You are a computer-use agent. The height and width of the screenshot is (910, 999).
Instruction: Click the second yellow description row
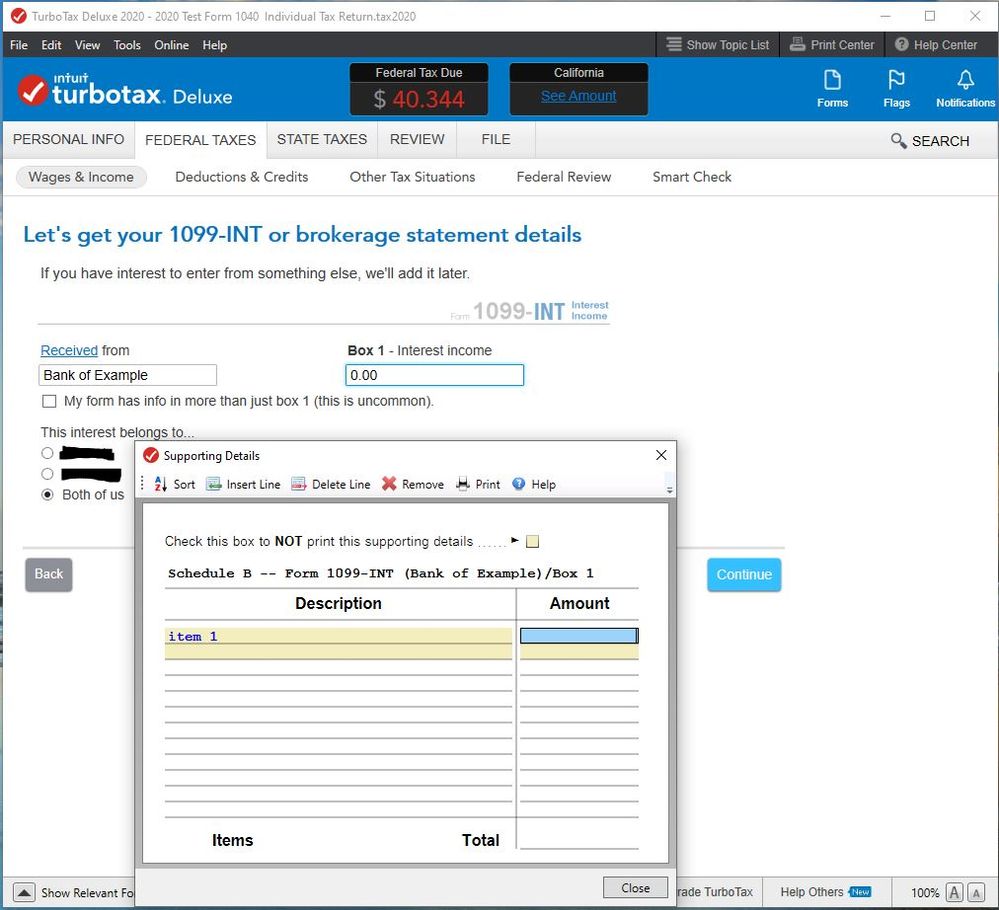point(338,652)
